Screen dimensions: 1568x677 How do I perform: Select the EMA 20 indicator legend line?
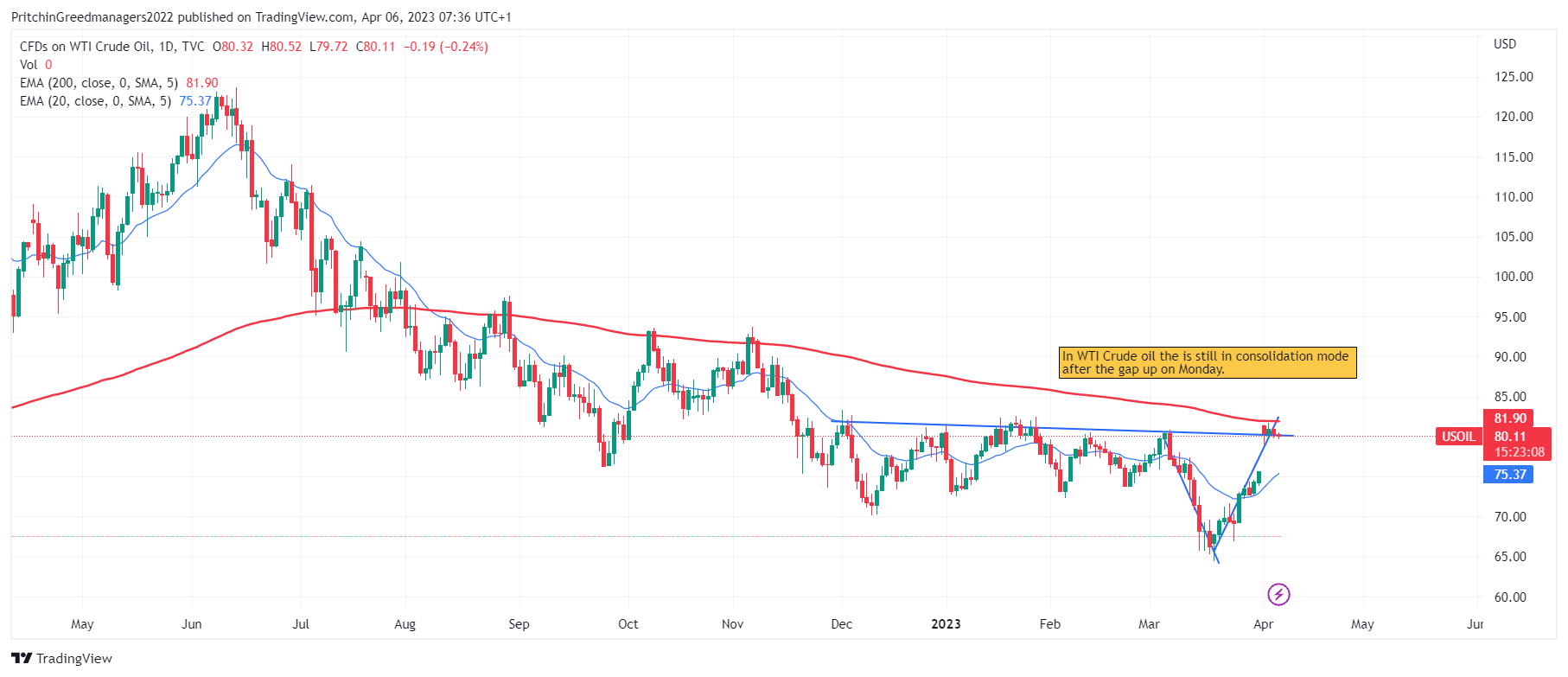point(116,101)
